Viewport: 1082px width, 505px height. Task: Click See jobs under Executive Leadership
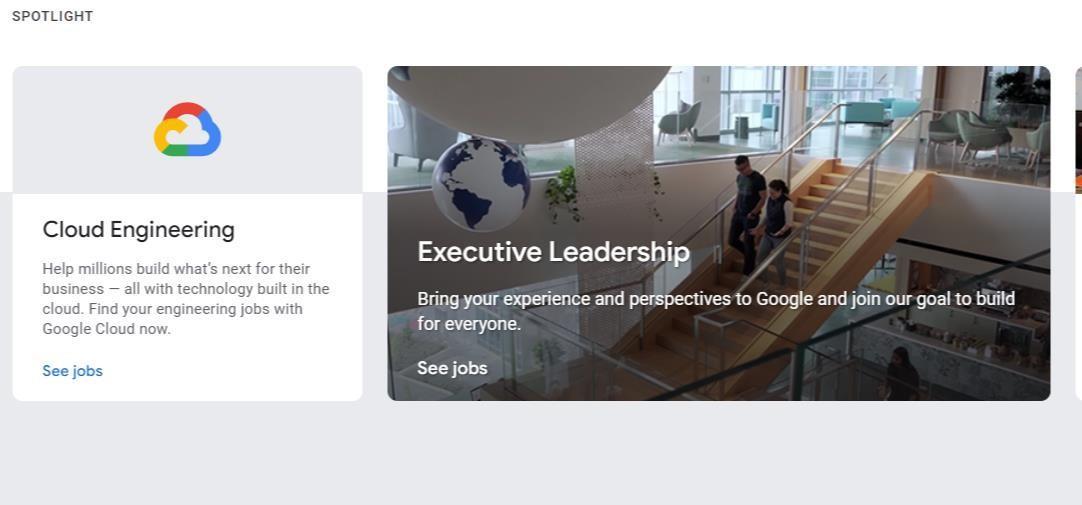[452, 368]
